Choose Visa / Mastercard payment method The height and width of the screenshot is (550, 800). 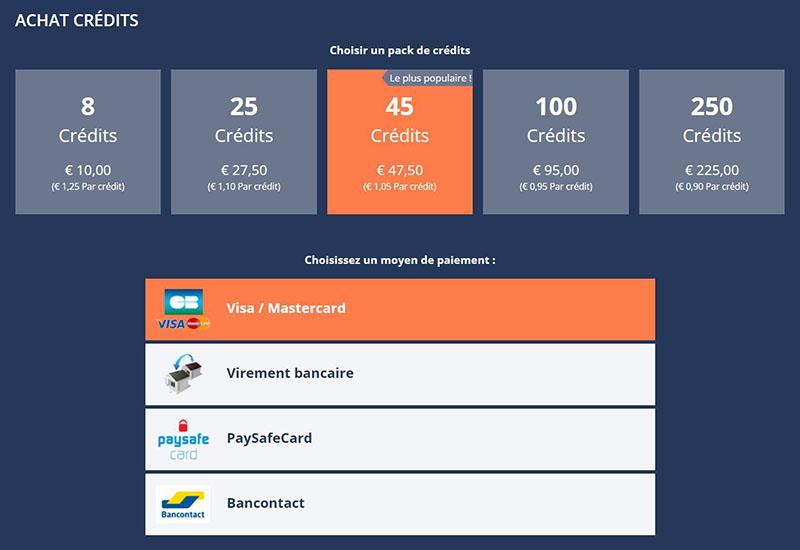pyautogui.click(x=400, y=309)
